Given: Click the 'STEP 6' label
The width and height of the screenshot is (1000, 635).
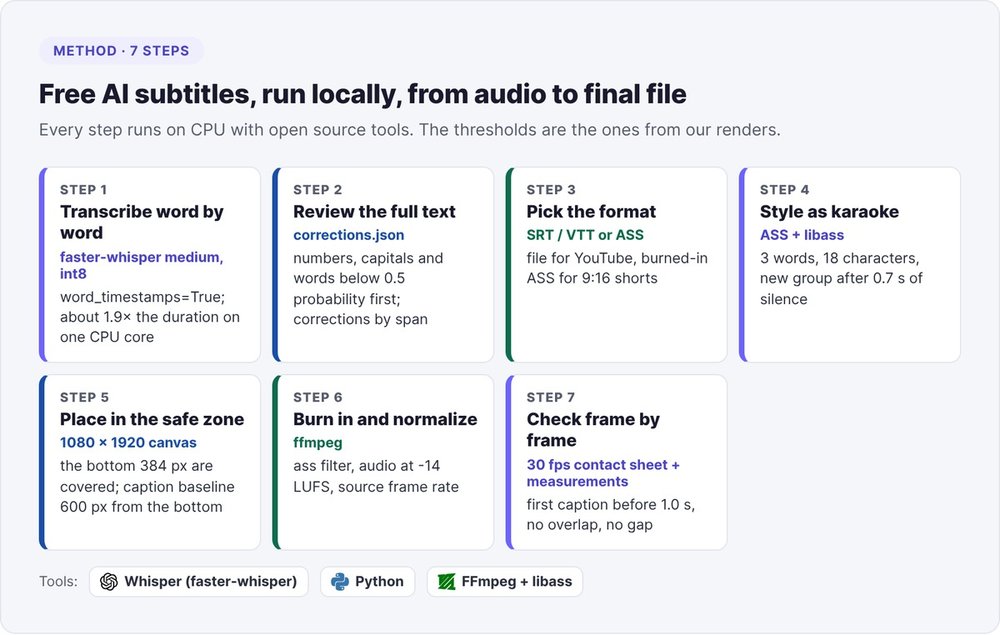Looking at the screenshot, I should pos(318,398).
